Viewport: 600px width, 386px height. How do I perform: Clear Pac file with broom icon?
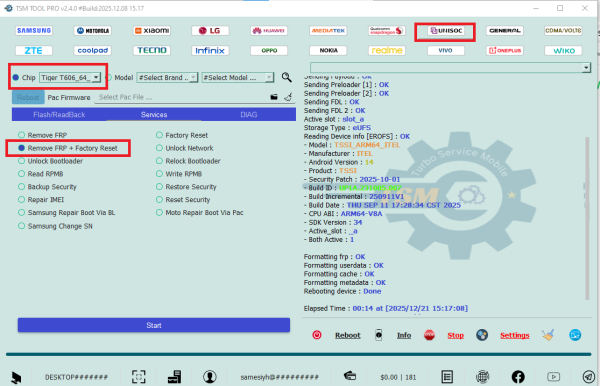tap(288, 97)
